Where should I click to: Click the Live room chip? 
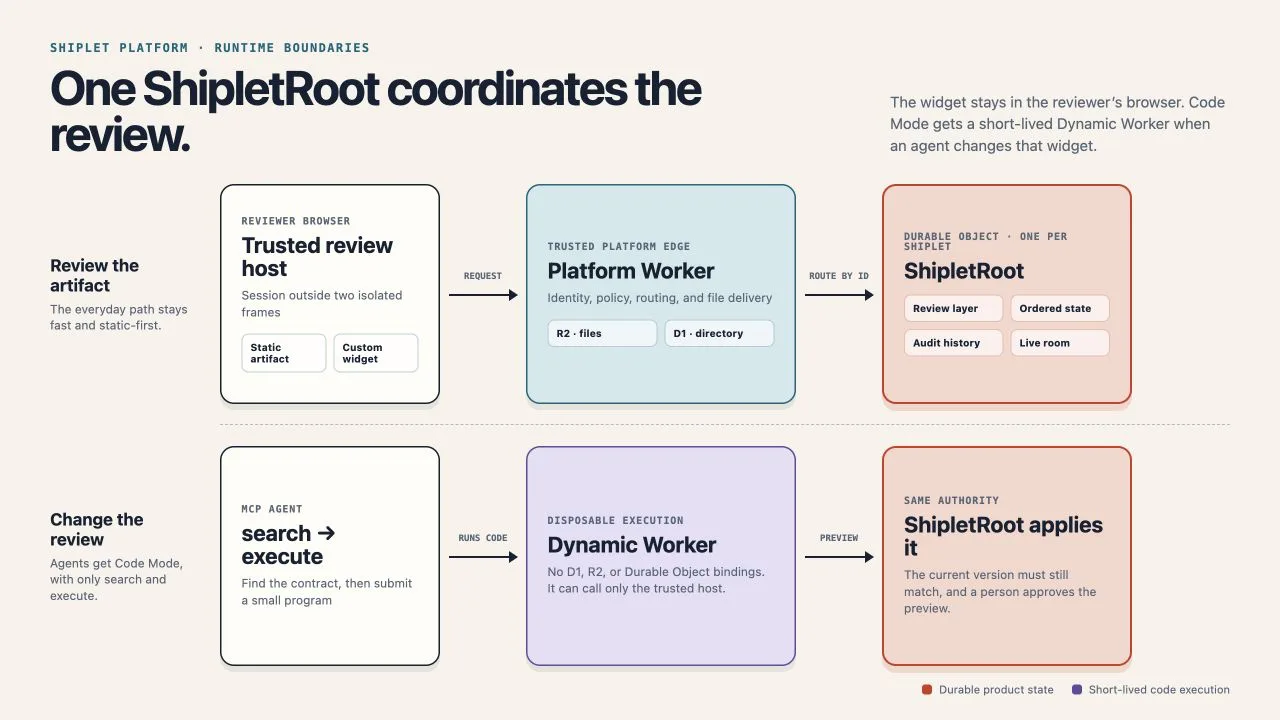click(1060, 342)
